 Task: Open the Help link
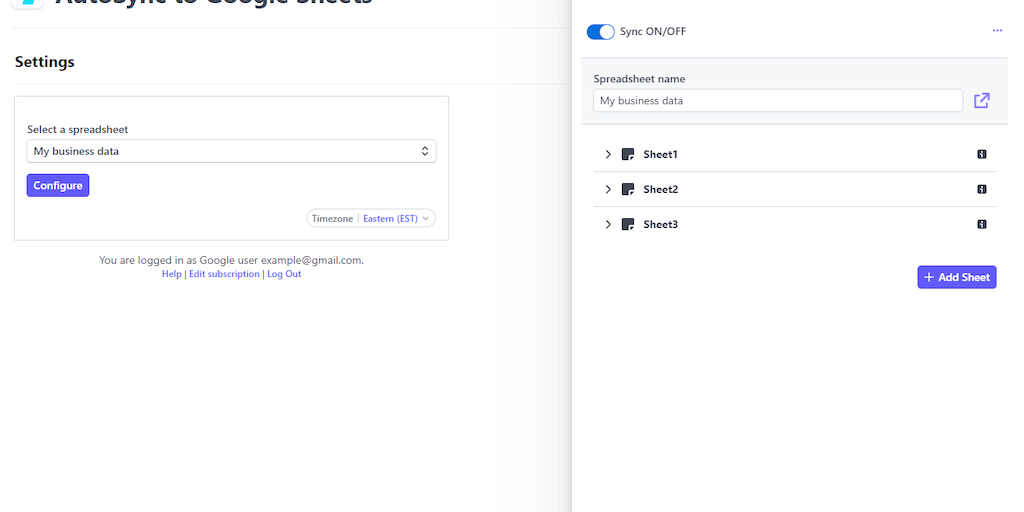pyautogui.click(x=172, y=274)
